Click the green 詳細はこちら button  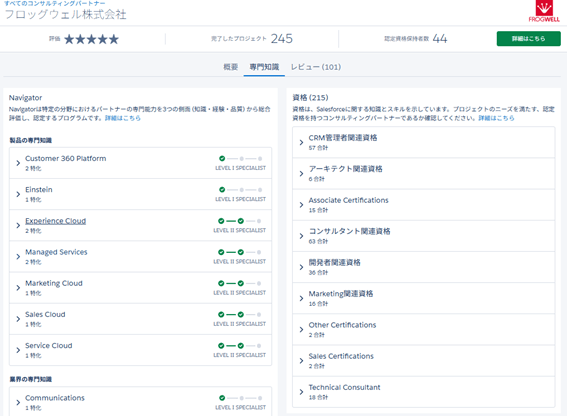pos(528,39)
